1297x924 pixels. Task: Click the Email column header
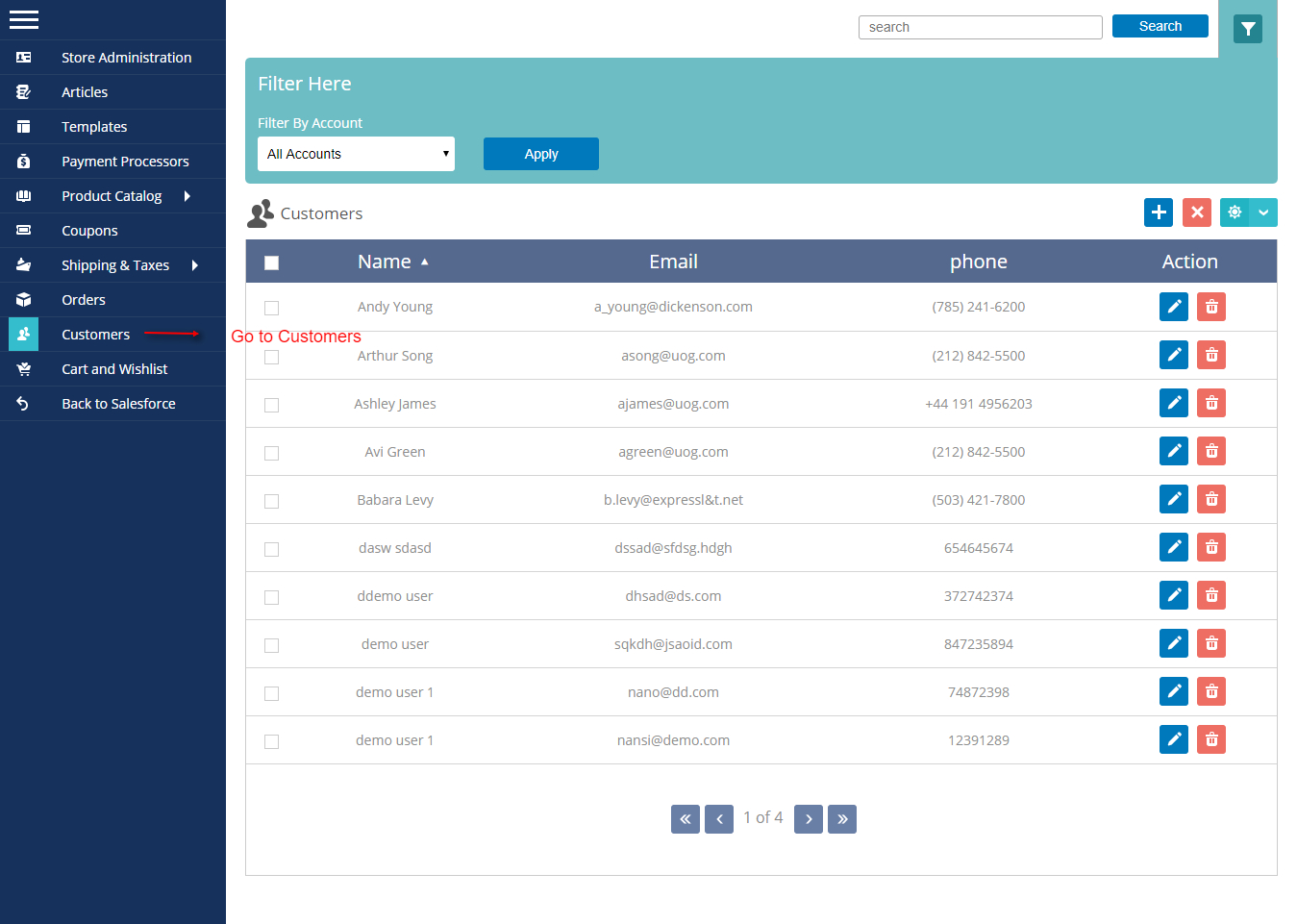tap(673, 262)
